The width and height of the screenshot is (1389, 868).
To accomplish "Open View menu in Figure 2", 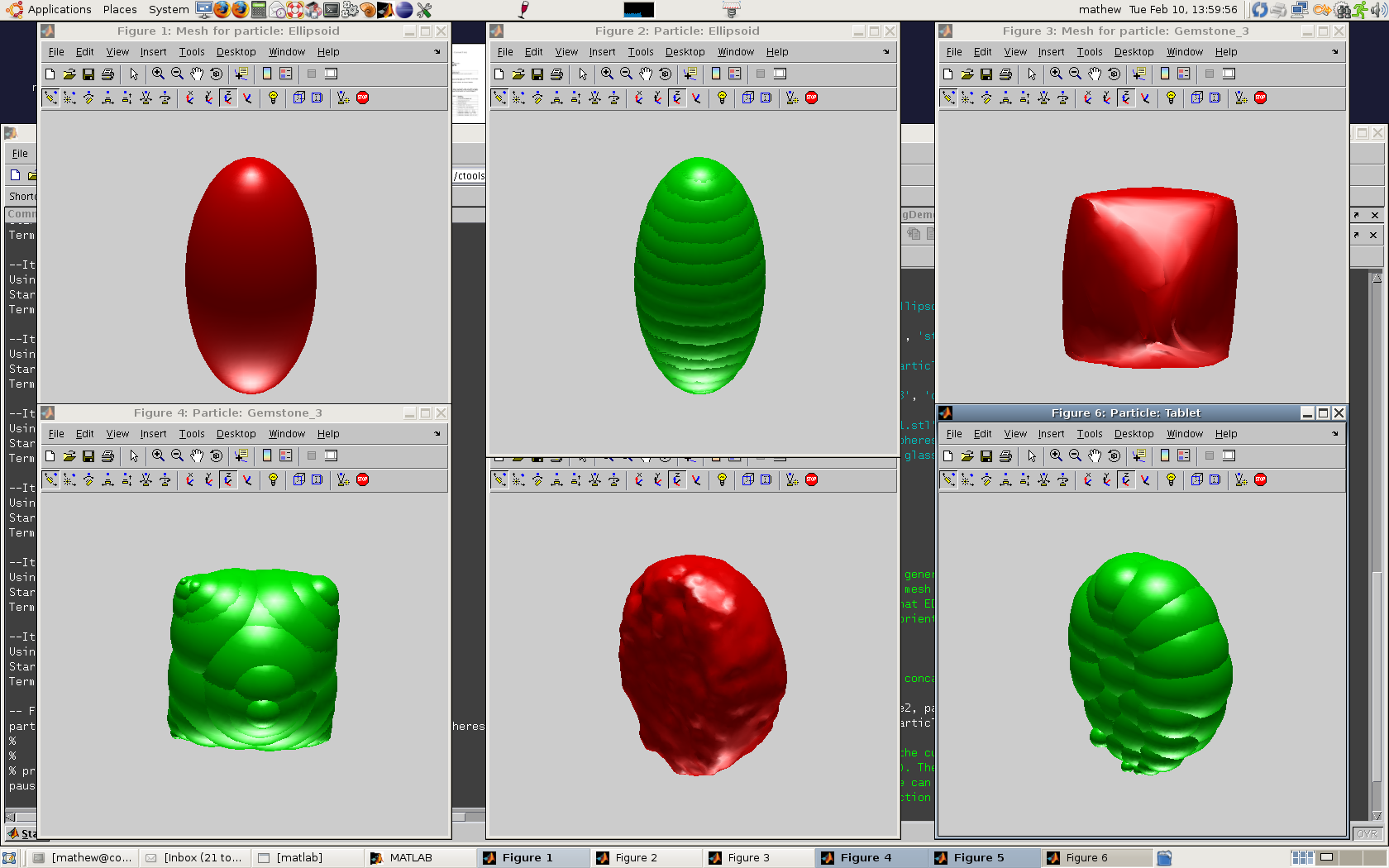I will point(566,52).
